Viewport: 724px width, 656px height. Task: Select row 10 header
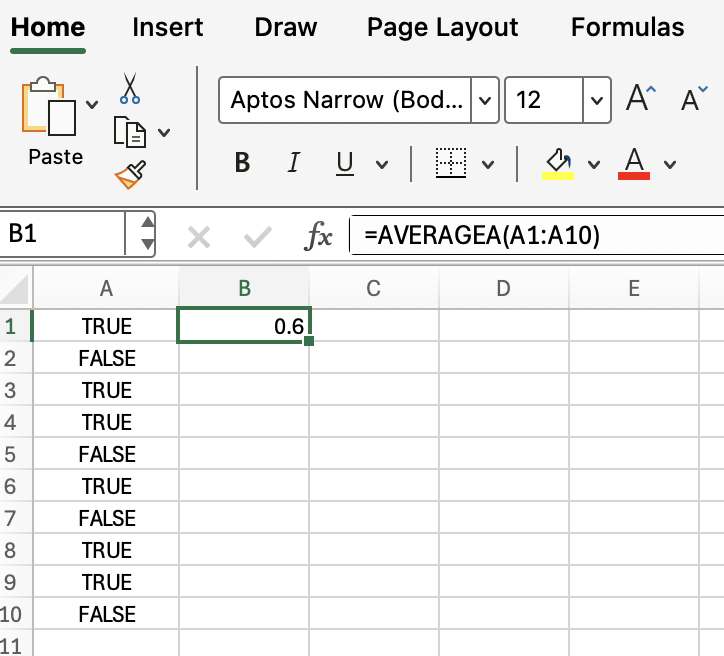tap(16, 614)
